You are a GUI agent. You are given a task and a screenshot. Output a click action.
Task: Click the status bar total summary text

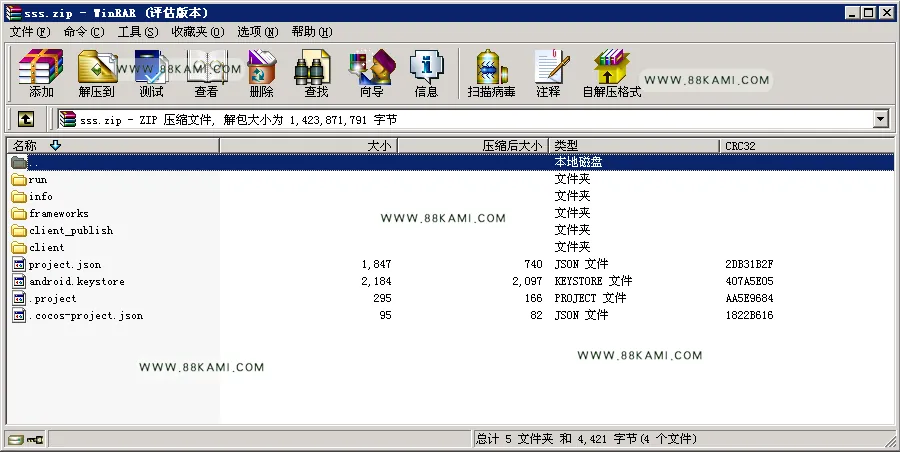click(586, 439)
